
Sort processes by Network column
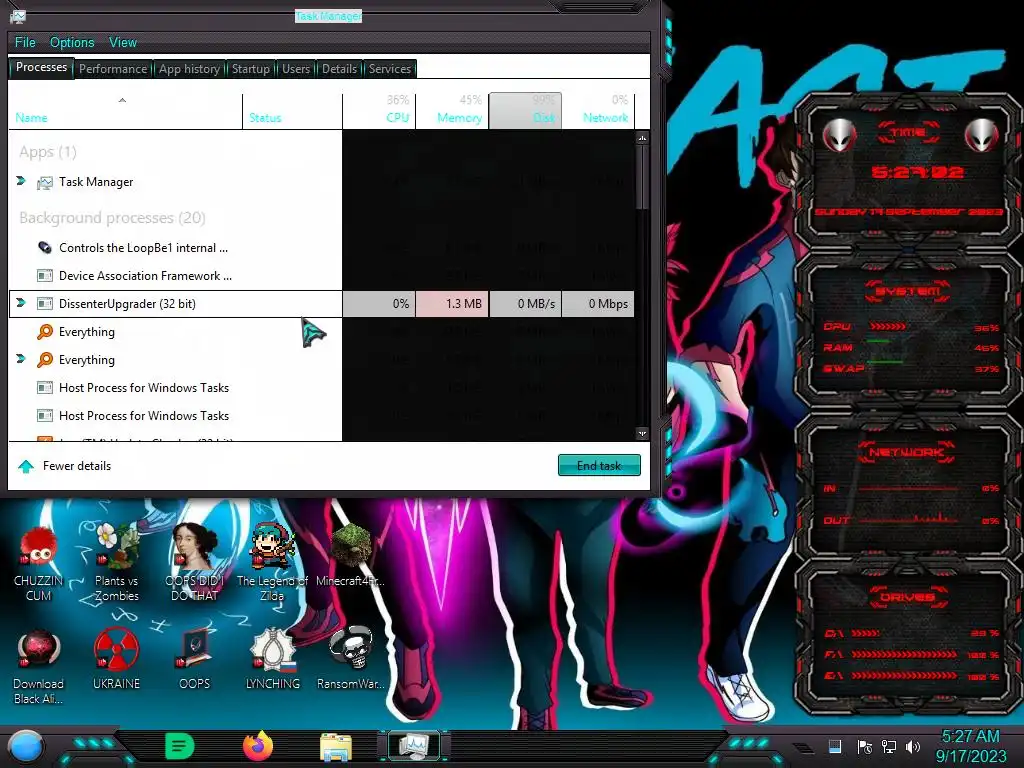click(x=598, y=111)
